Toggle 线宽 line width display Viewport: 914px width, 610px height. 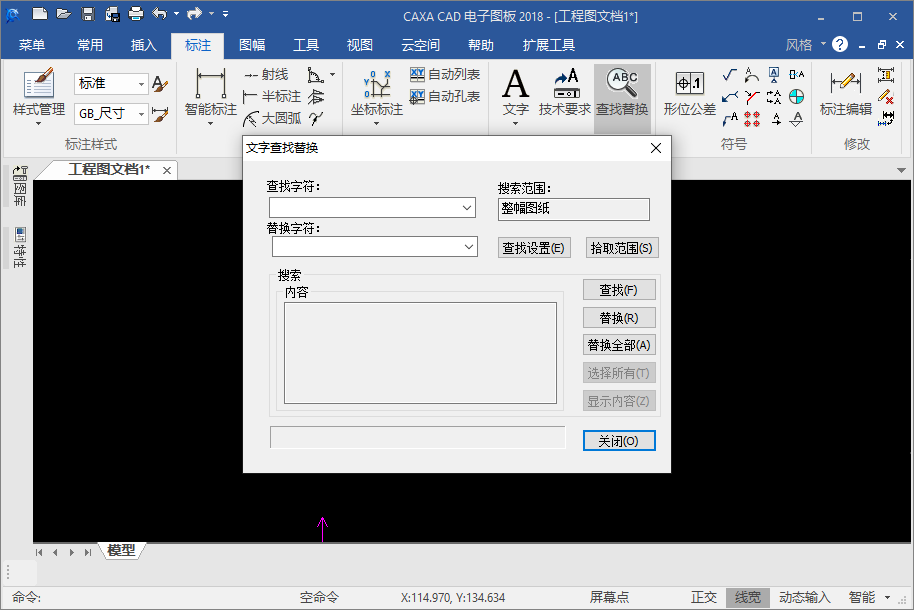tap(747, 597)
